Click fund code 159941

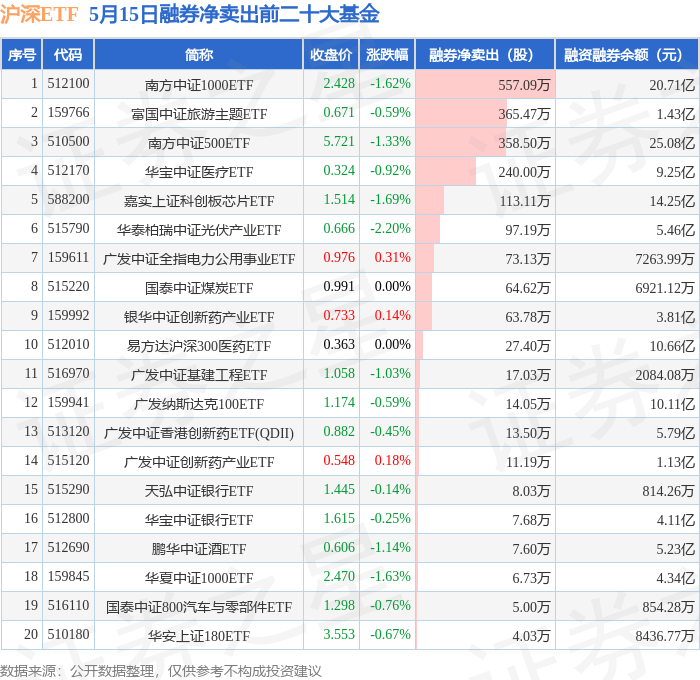(68, 403)
